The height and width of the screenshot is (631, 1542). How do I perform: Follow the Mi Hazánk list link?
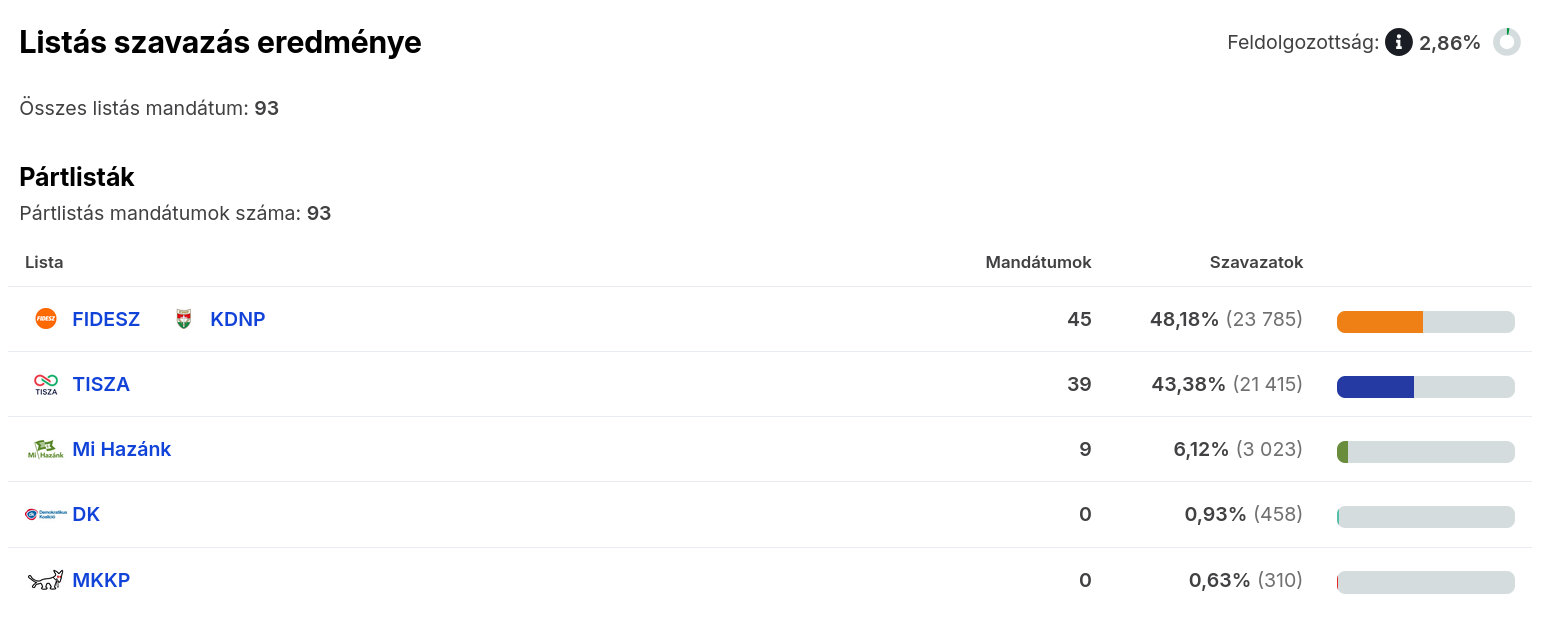[122, 449]
